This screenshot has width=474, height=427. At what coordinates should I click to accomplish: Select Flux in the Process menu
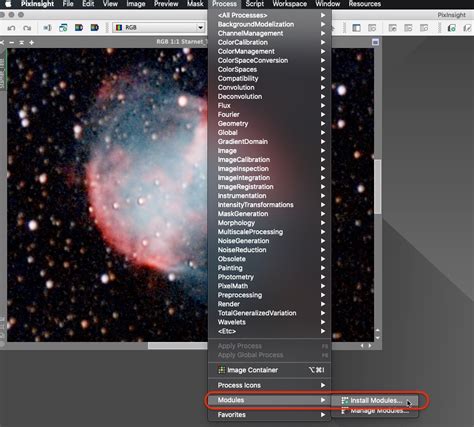(269, 106)
